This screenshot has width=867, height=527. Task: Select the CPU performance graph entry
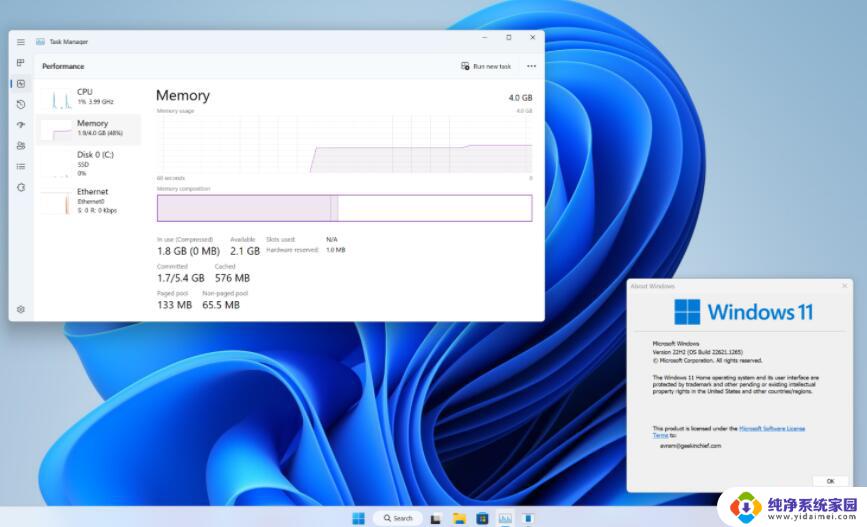(x=89, y=97)
